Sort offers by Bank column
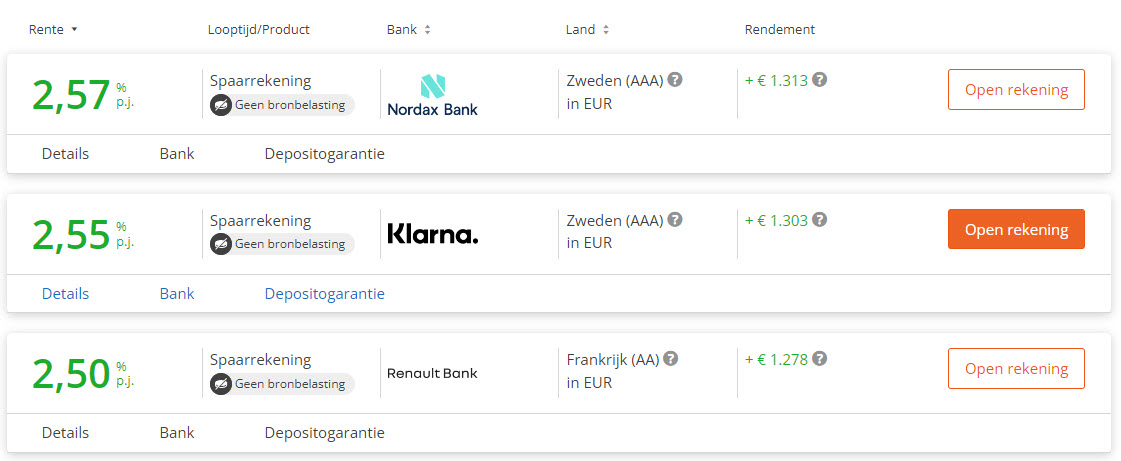Screen dimensions: 1121x461 [409, 30]
